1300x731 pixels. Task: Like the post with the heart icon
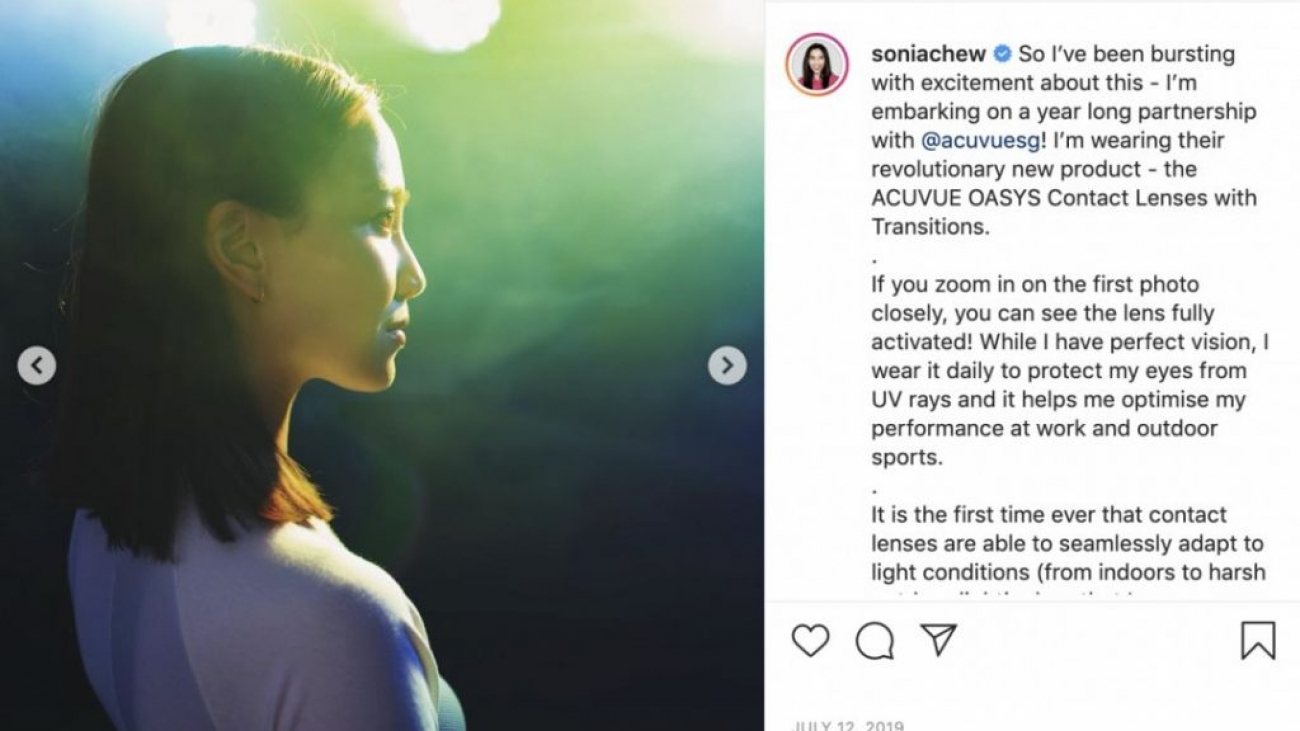(x=810, y=640)
